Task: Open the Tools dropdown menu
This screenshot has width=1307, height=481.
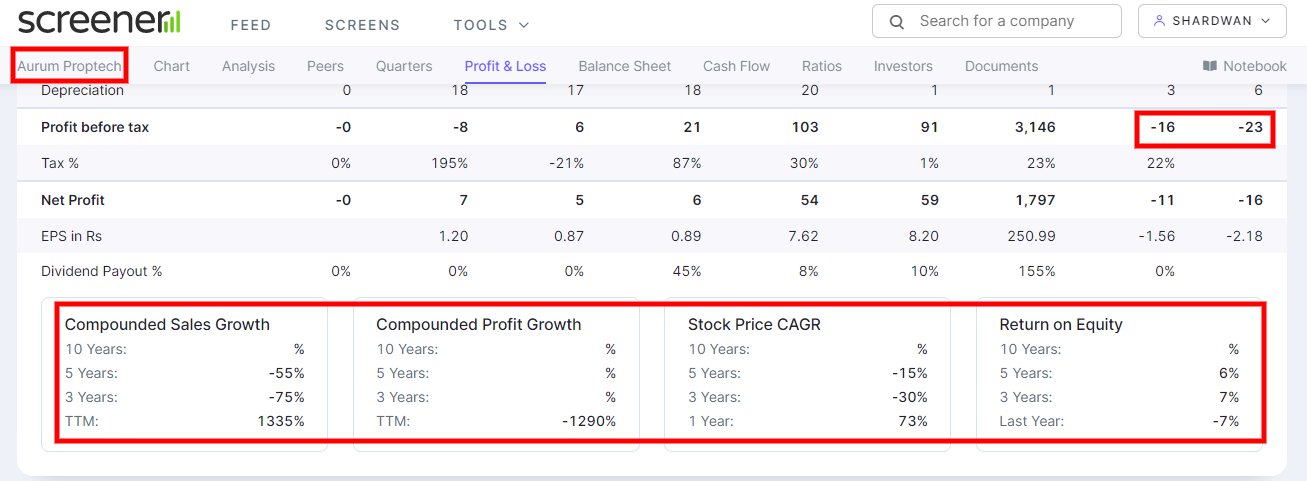Action: coord(491,25)
